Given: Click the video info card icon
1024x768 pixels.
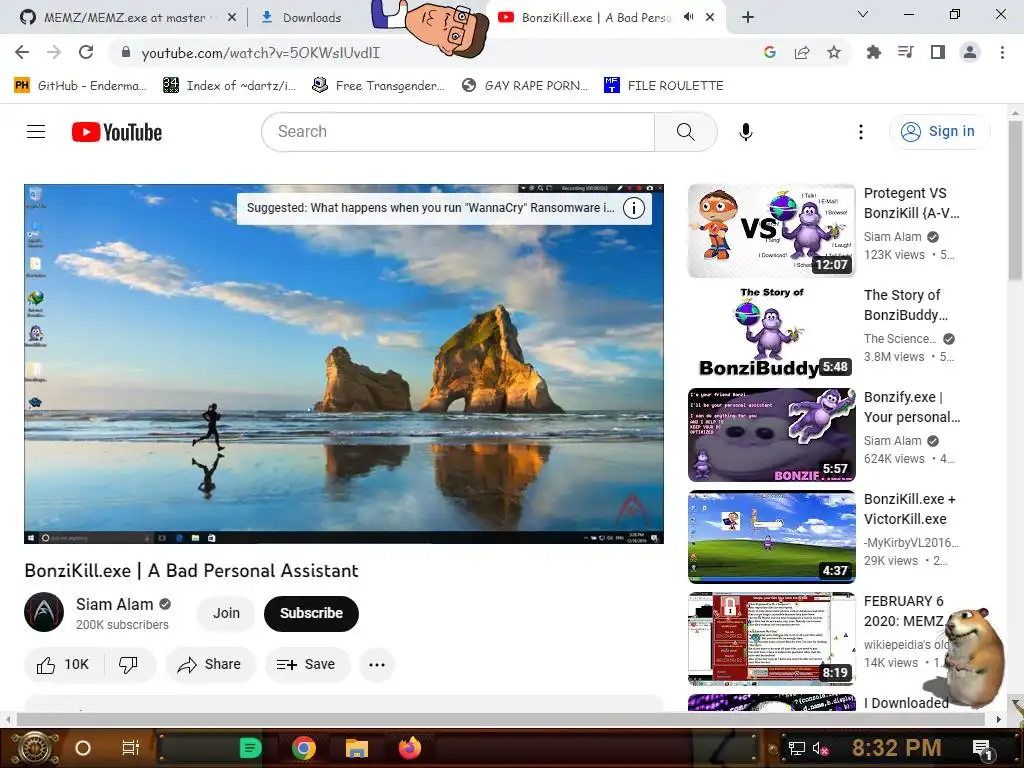Looking at the screenshot, I should (x=633, y=208).
